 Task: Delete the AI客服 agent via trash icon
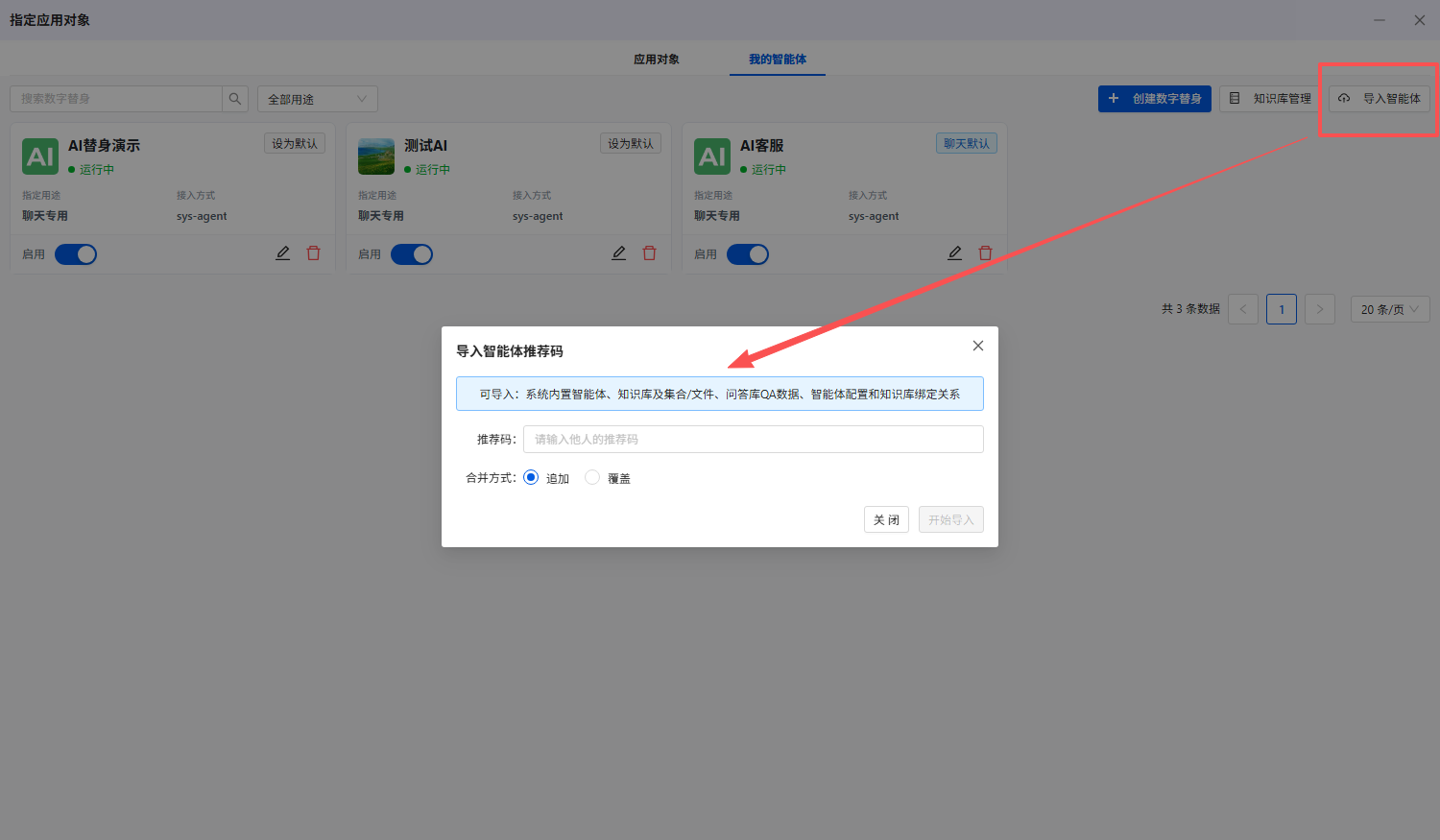tap(986, 253)
